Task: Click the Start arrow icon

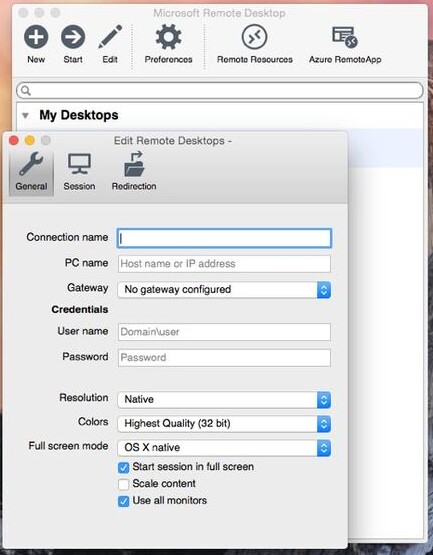Action: [x=73, y=37]
